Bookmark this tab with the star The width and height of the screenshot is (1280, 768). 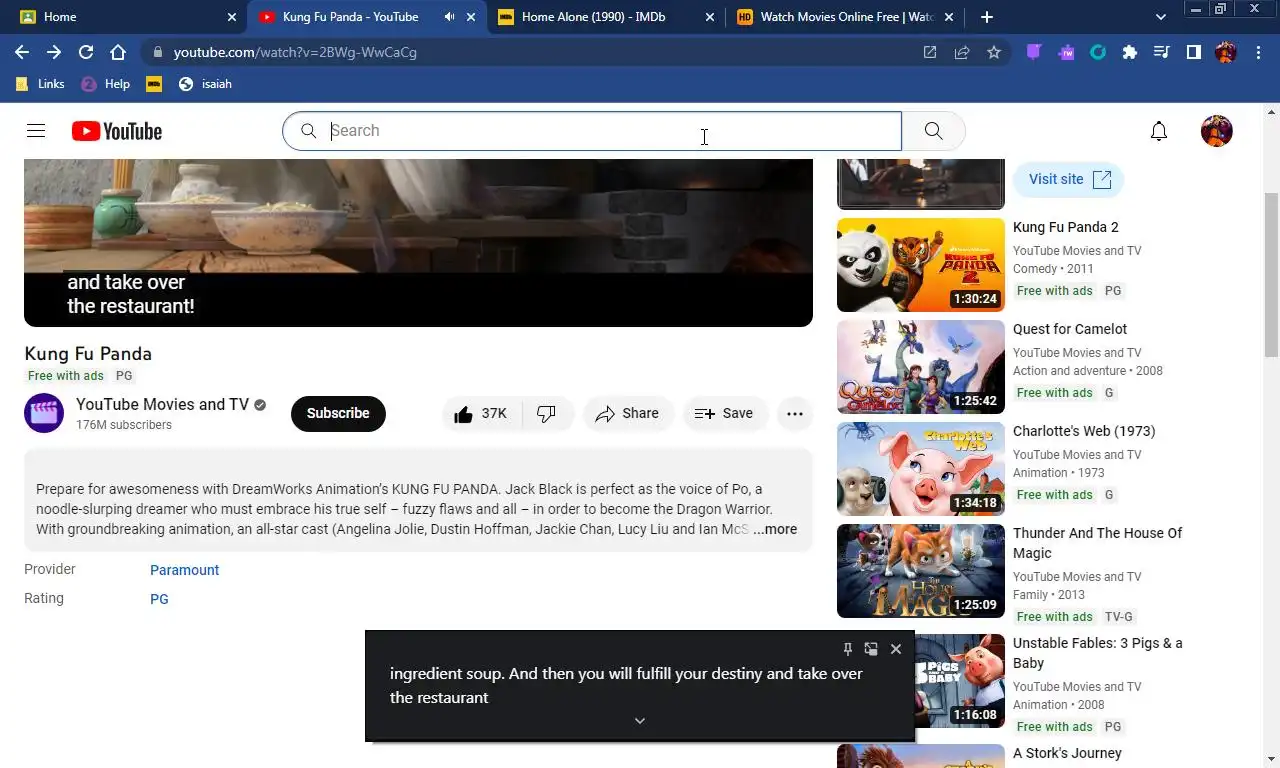coord(994,52)
